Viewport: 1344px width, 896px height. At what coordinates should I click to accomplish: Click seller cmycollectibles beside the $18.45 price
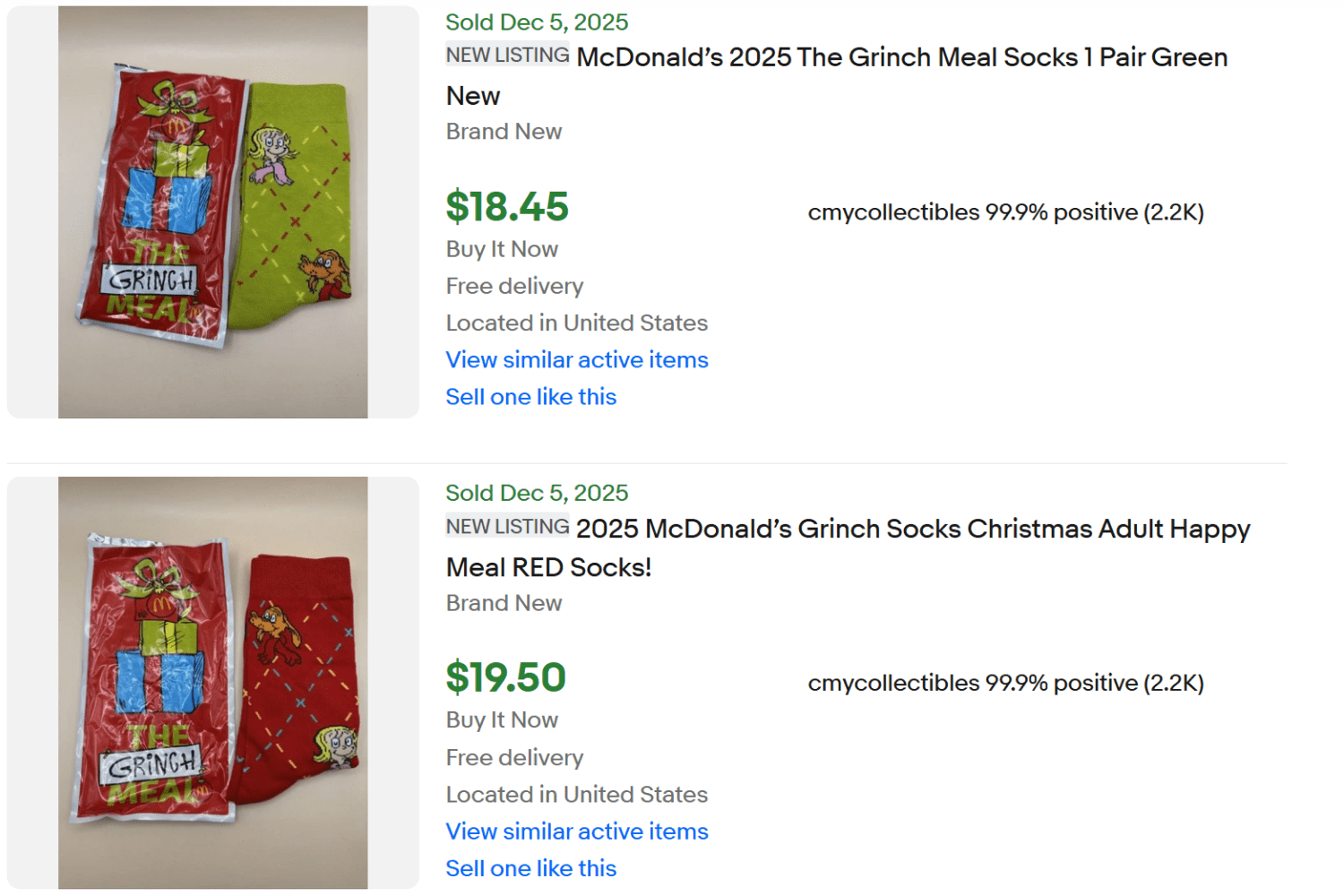(x=893, y=212)
